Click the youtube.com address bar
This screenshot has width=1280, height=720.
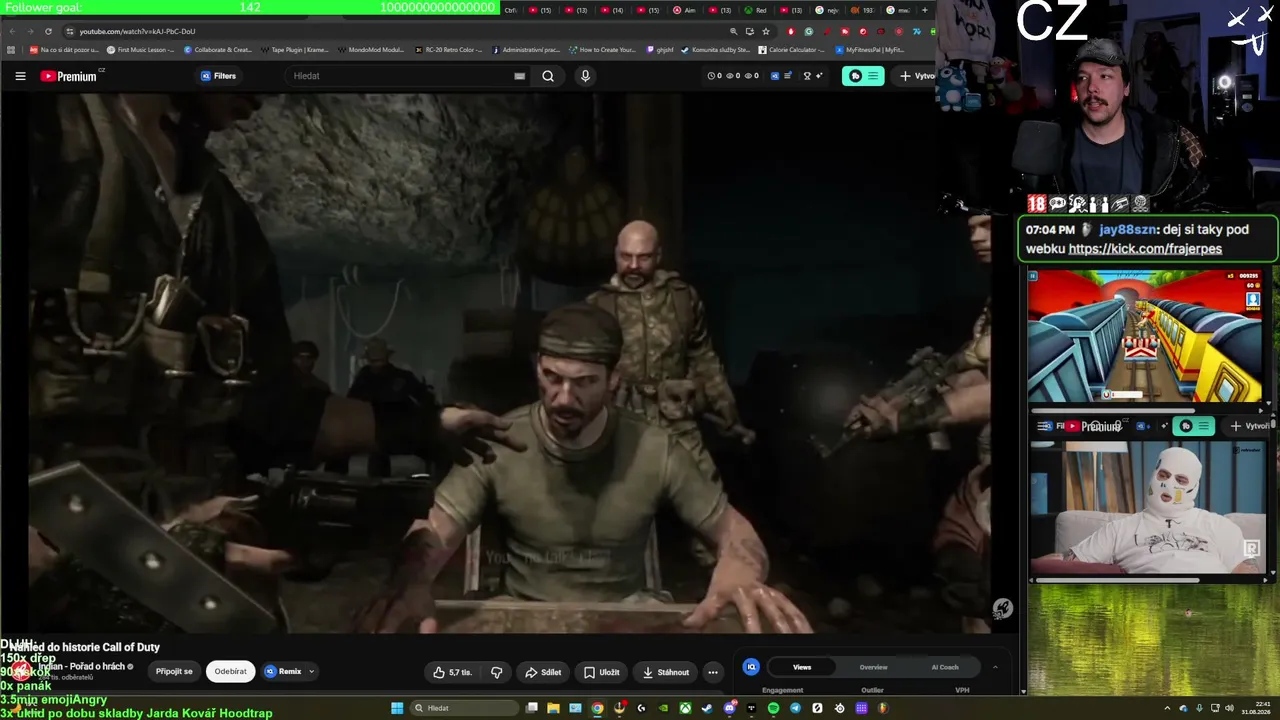400,31
